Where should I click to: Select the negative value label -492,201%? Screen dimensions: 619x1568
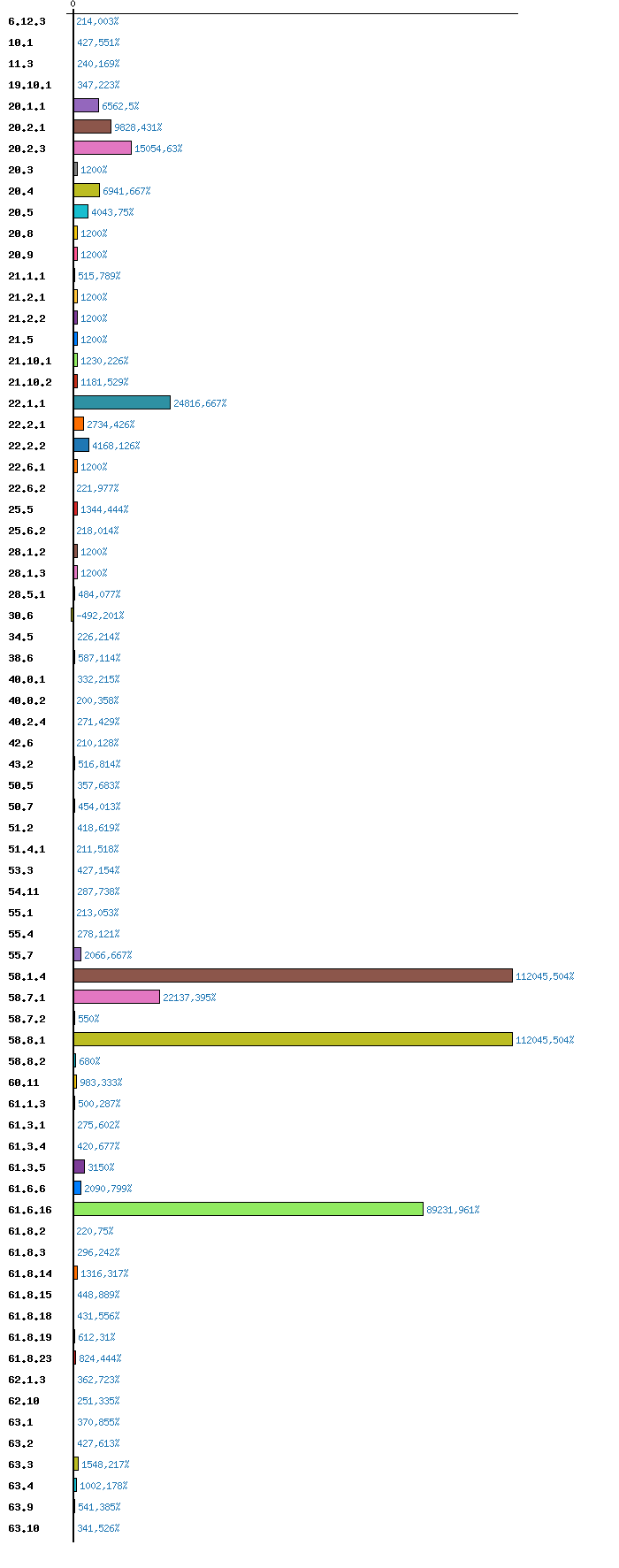tap(100, 616)
